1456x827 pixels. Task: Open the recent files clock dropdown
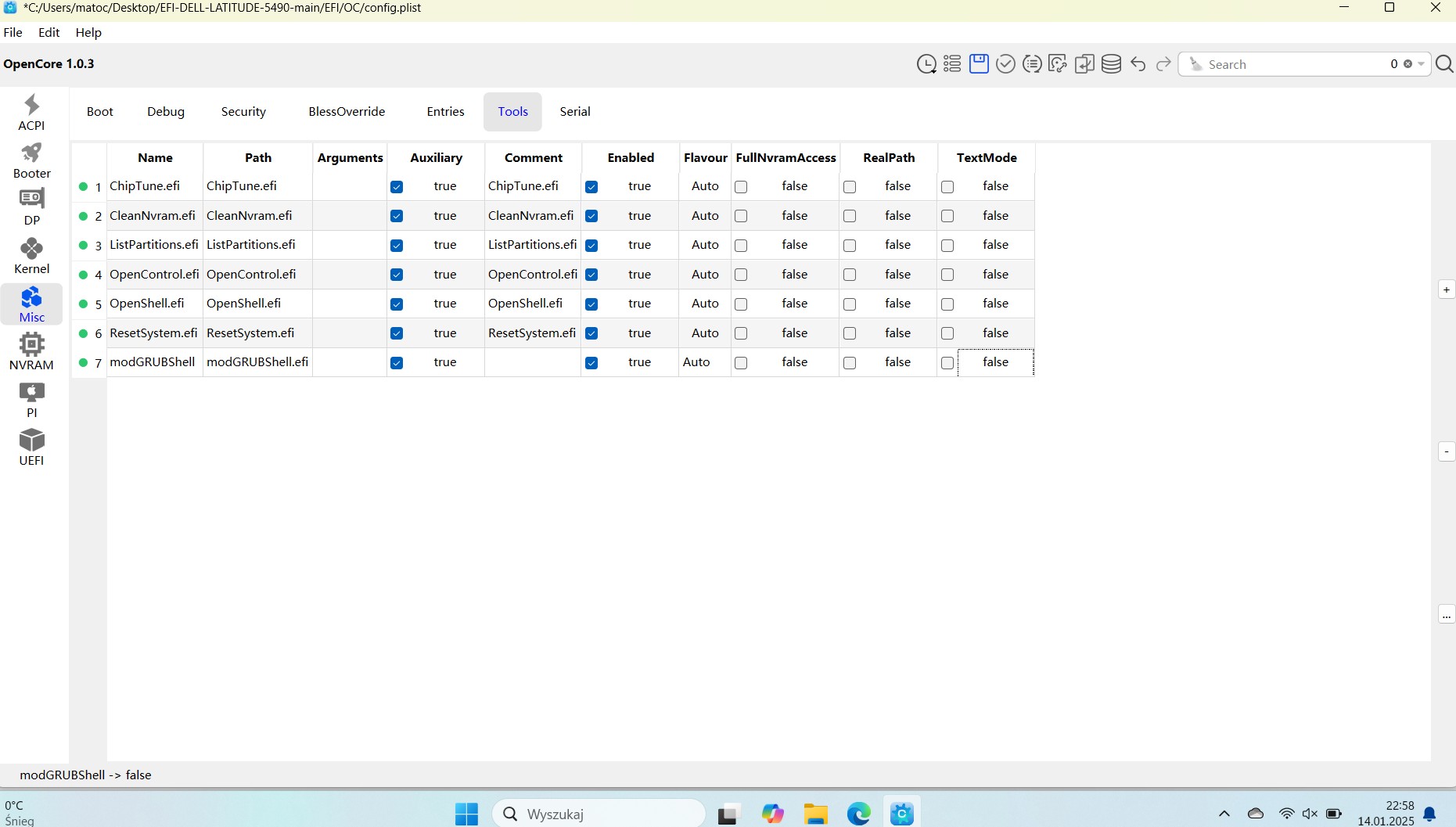point(927,64)
